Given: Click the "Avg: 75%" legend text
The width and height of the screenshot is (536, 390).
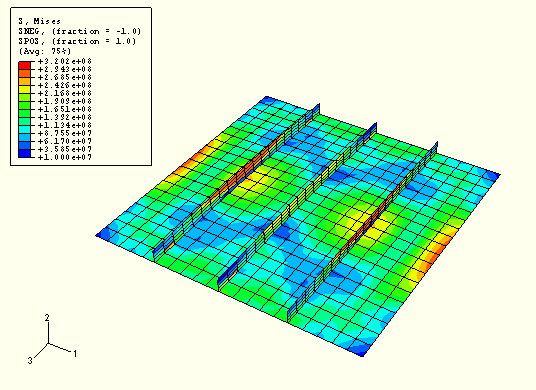Looking at the screenshot, I should [x=45, y=51].
